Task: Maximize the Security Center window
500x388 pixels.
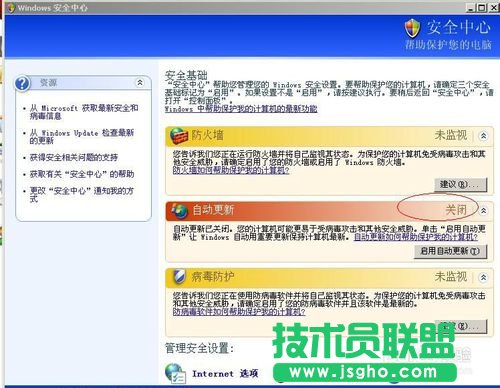Action: pyautogui.click(x=482, y=8)
